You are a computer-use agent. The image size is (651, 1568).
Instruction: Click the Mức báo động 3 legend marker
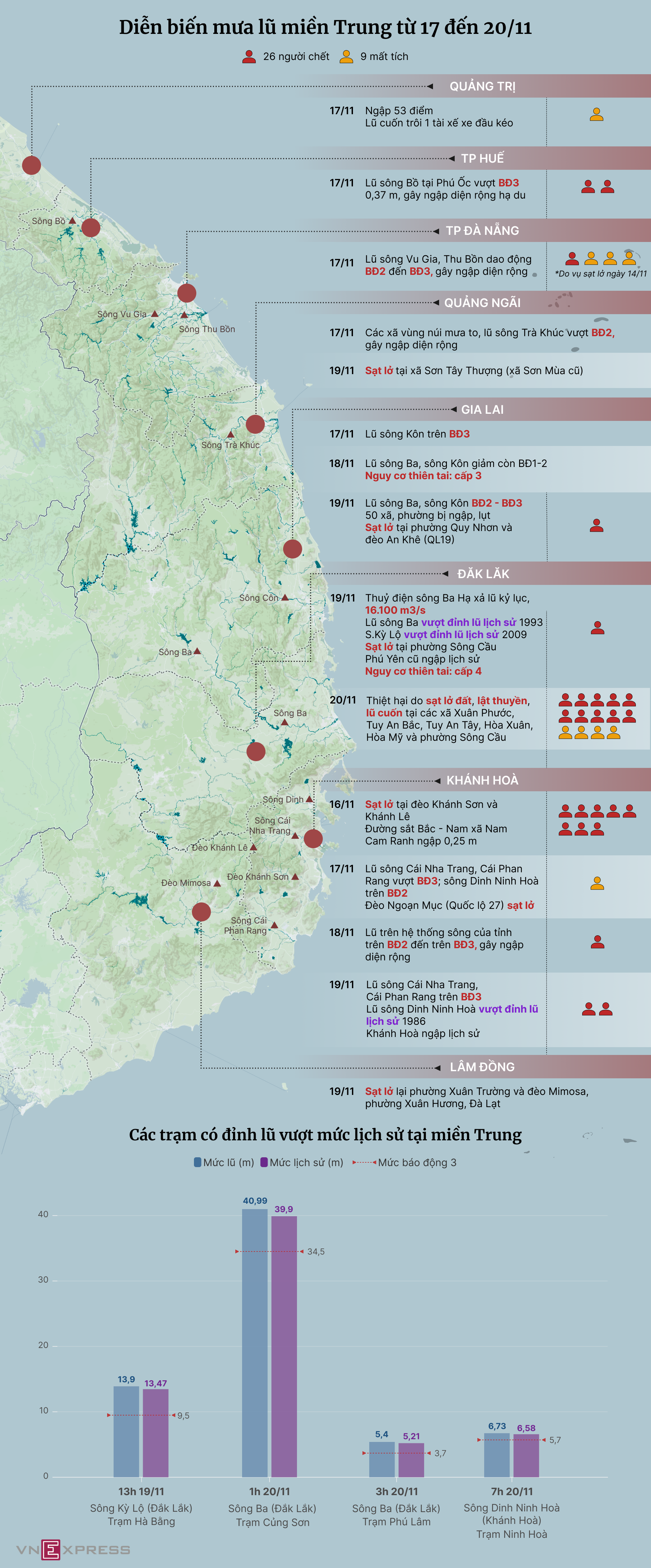(x=364, y=1162)
